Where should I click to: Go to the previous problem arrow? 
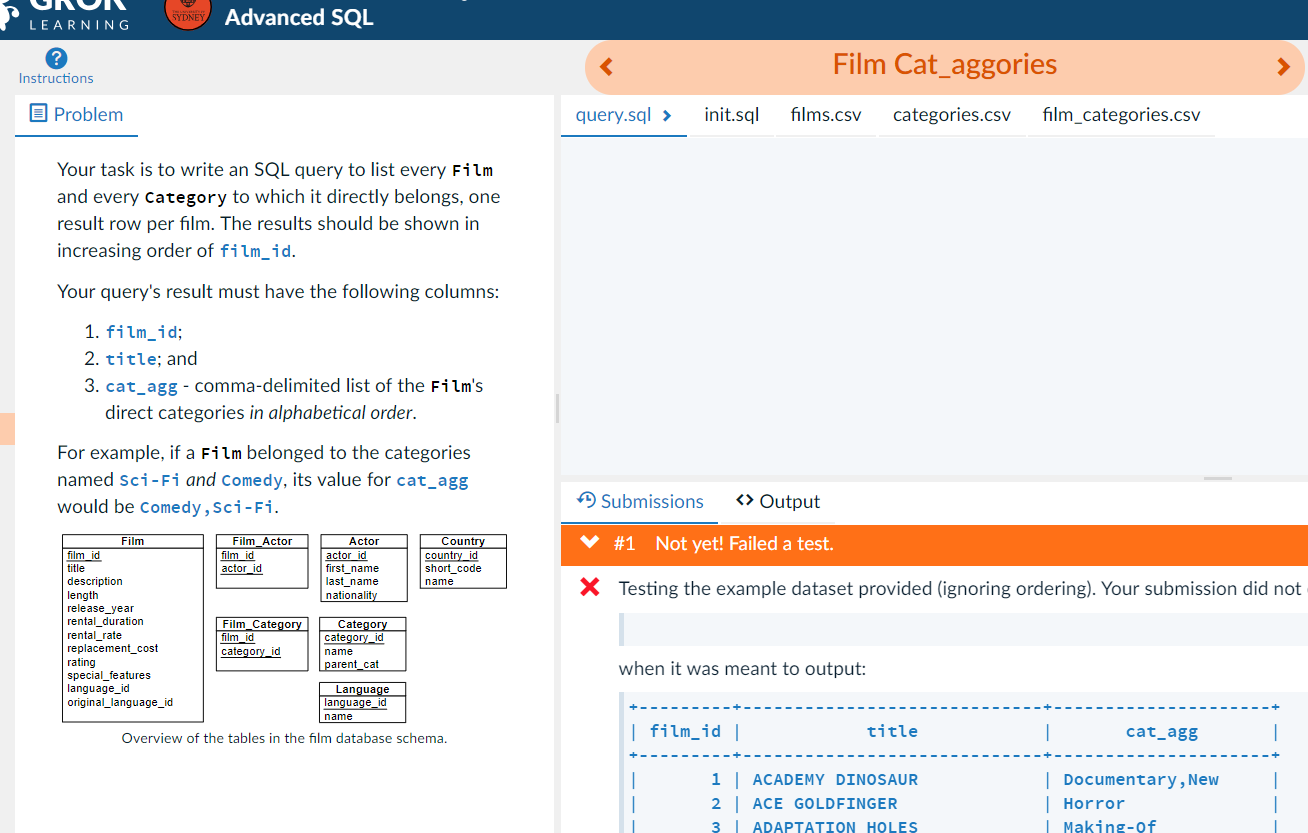click(x=605, y=67)
